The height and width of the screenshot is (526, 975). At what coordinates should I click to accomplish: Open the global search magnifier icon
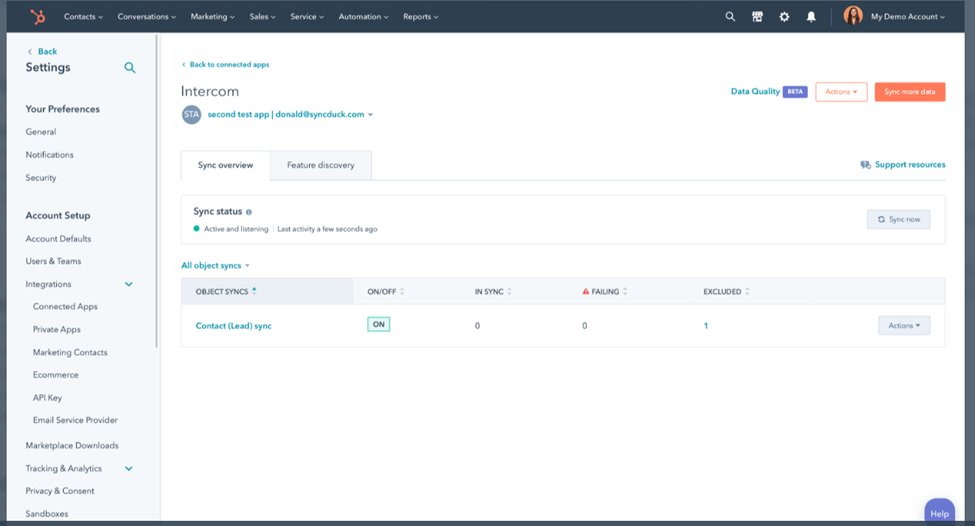(730, 17)
